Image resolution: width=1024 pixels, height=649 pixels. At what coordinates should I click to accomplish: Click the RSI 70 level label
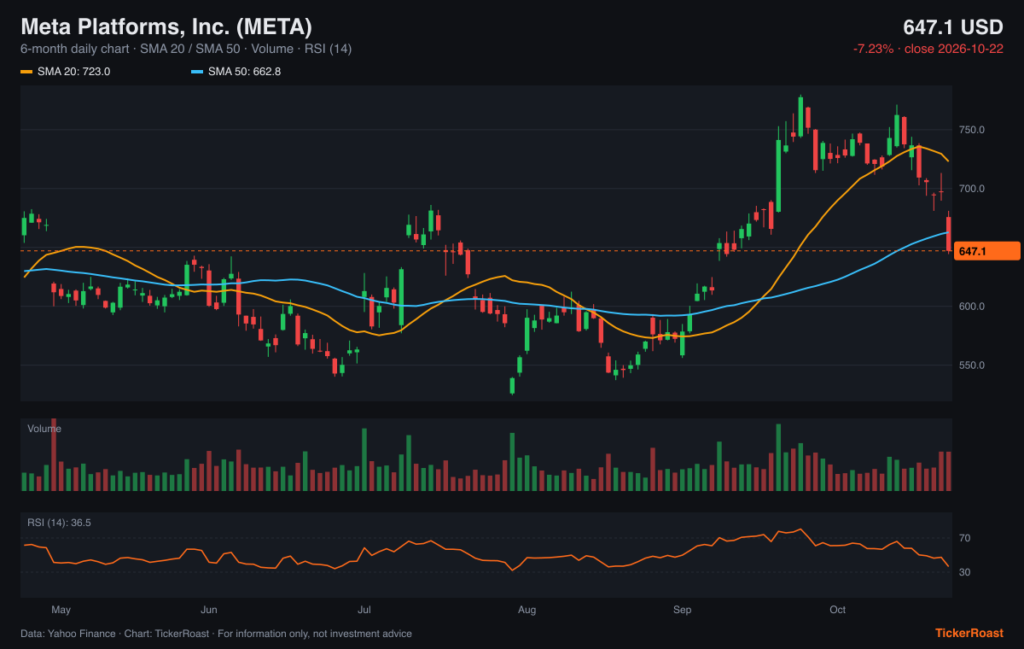pyautogui.click(x=965, y=539)
